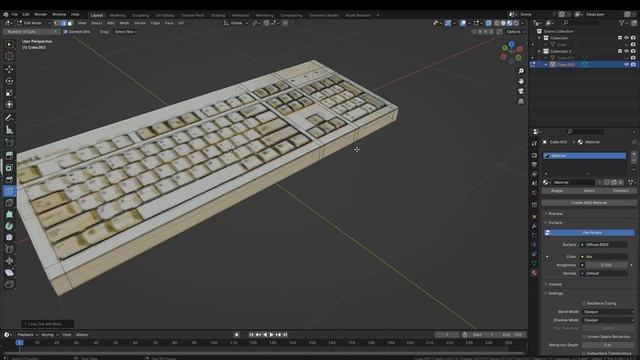Open the Surface Diffuse BSDF dropdown
This screenshot has width=640, height=360.
pos(604,244)
